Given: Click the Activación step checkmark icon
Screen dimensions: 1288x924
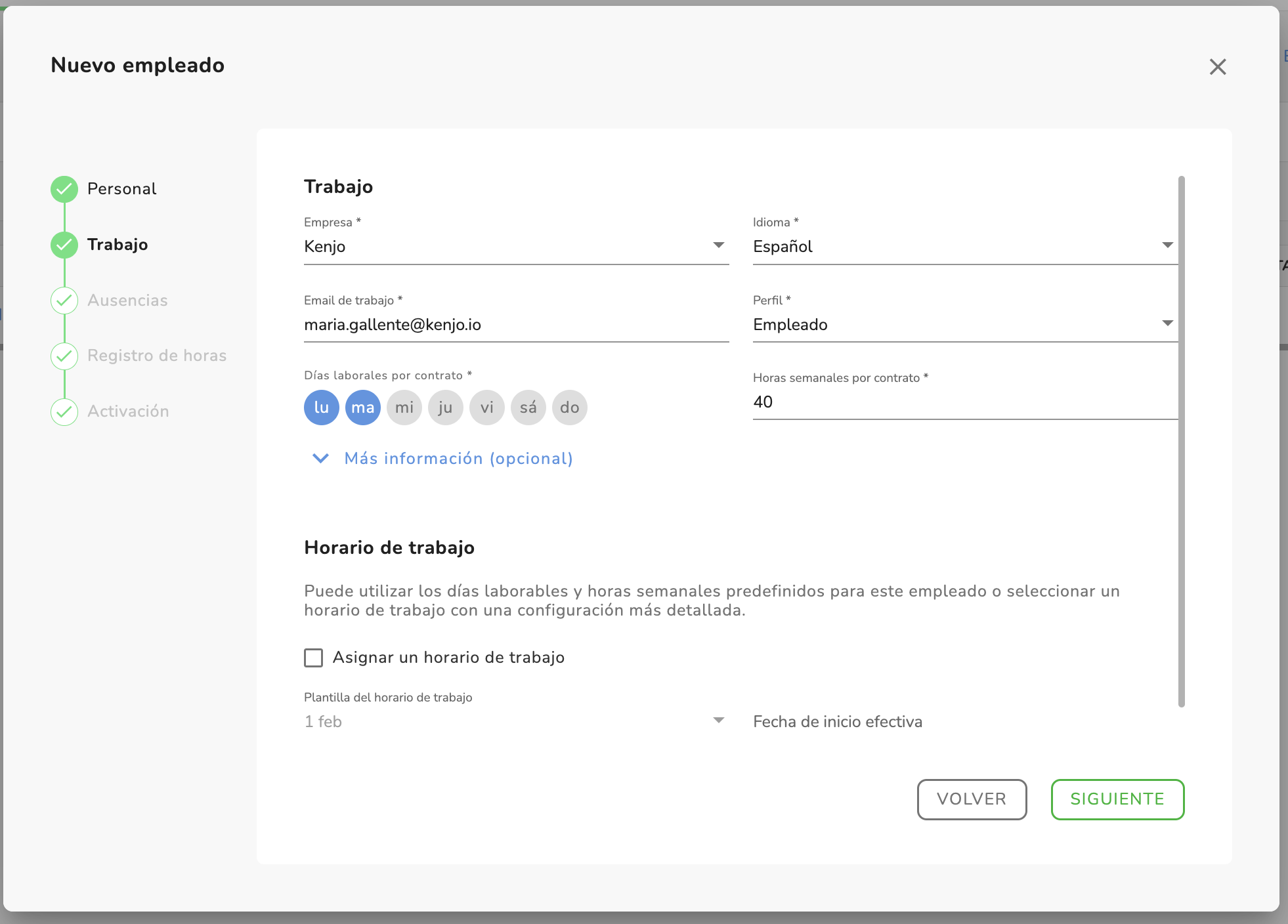Looking at the screenshot, I should (64, 411).
